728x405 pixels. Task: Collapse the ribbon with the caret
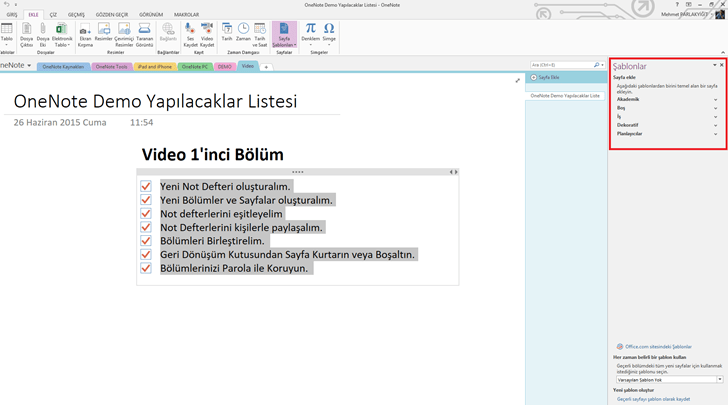point(722,52)
